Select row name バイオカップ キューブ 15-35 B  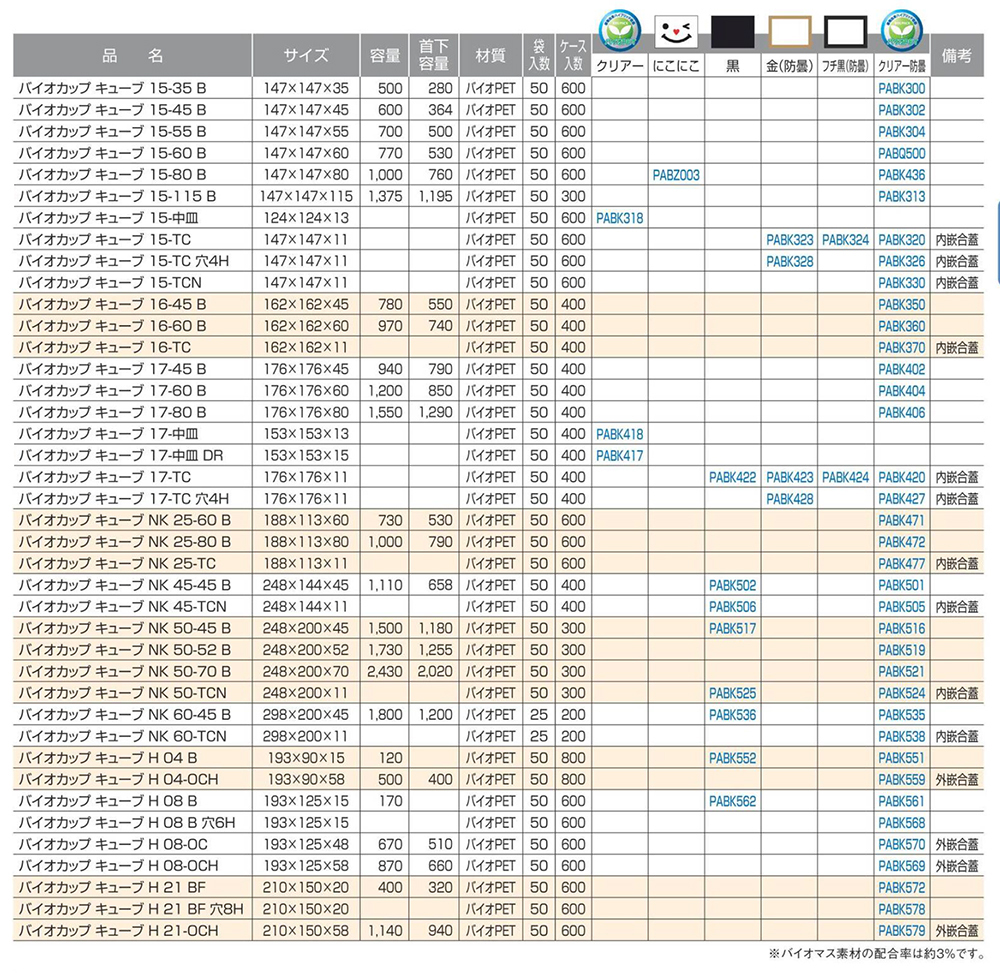[112, 89]
